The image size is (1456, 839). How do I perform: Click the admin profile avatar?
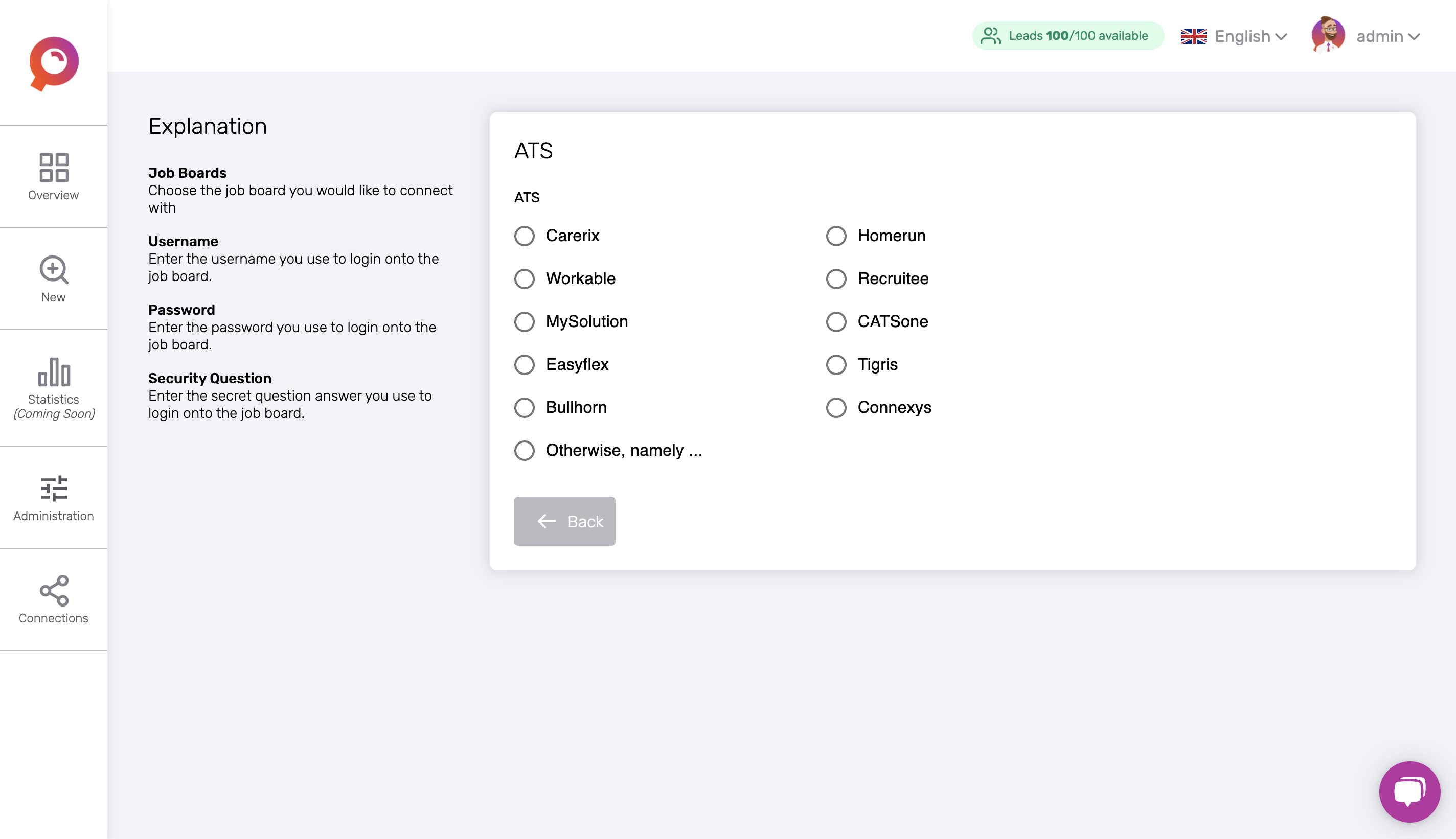pos(1329,35)
